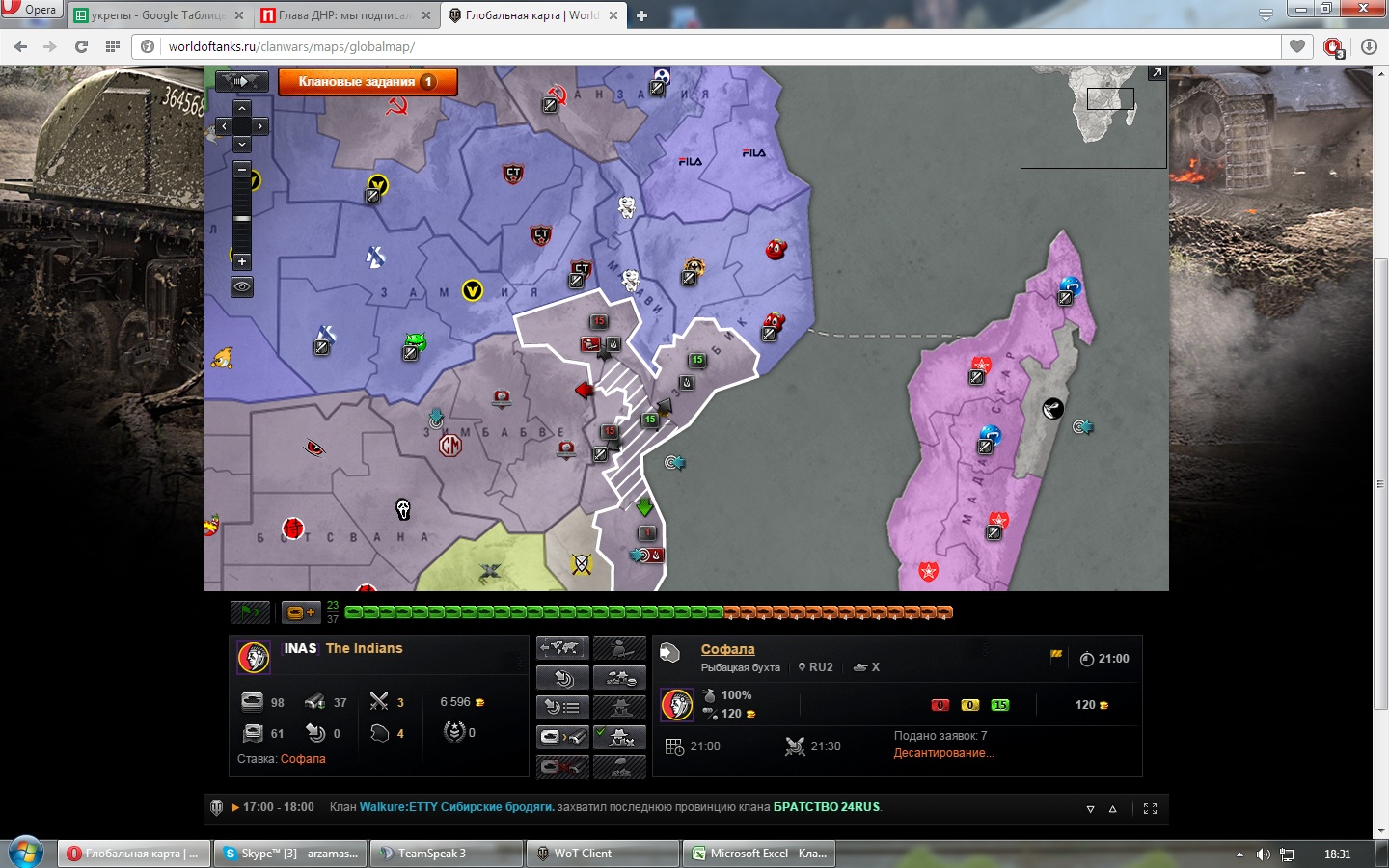This screenshot has height=868, width=1389.
Task: Go back in browser history
Action: (20, 46)
